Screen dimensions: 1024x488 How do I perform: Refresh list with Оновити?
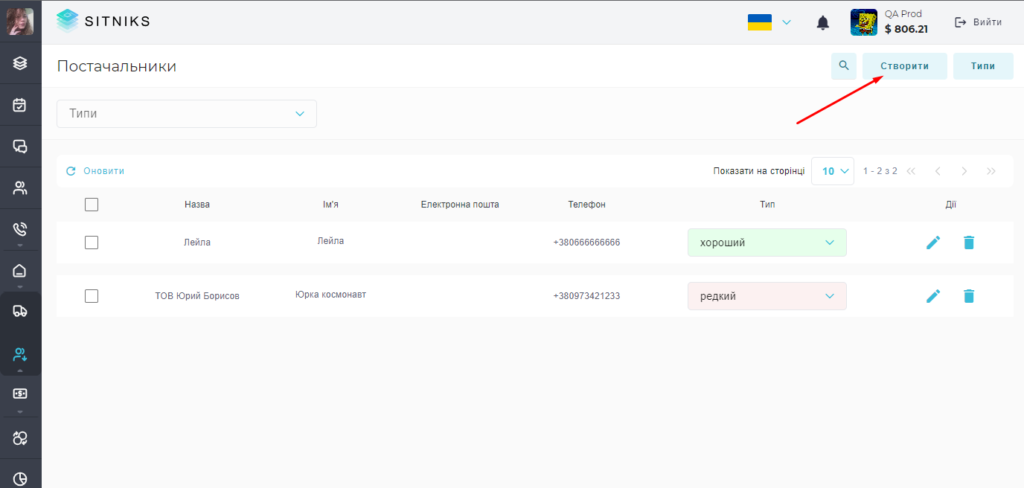tap(95, 171)
